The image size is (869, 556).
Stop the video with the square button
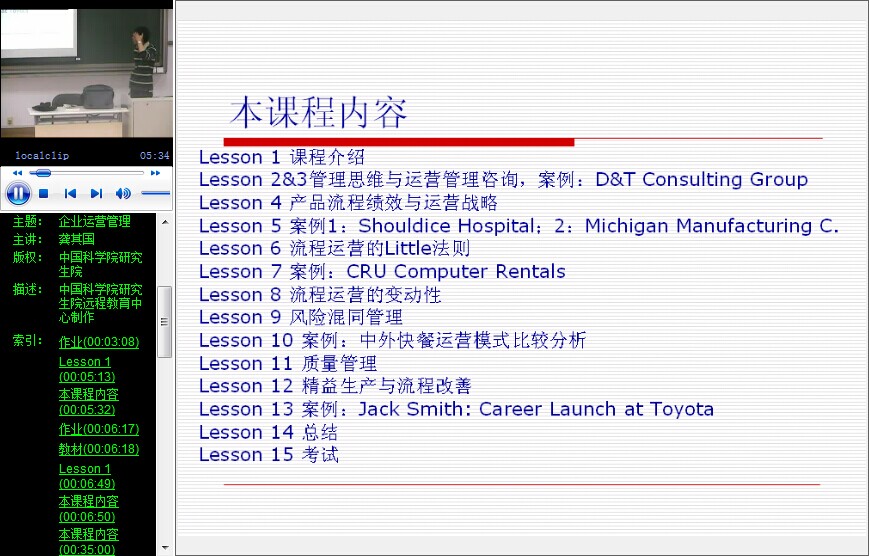point(44,193)
